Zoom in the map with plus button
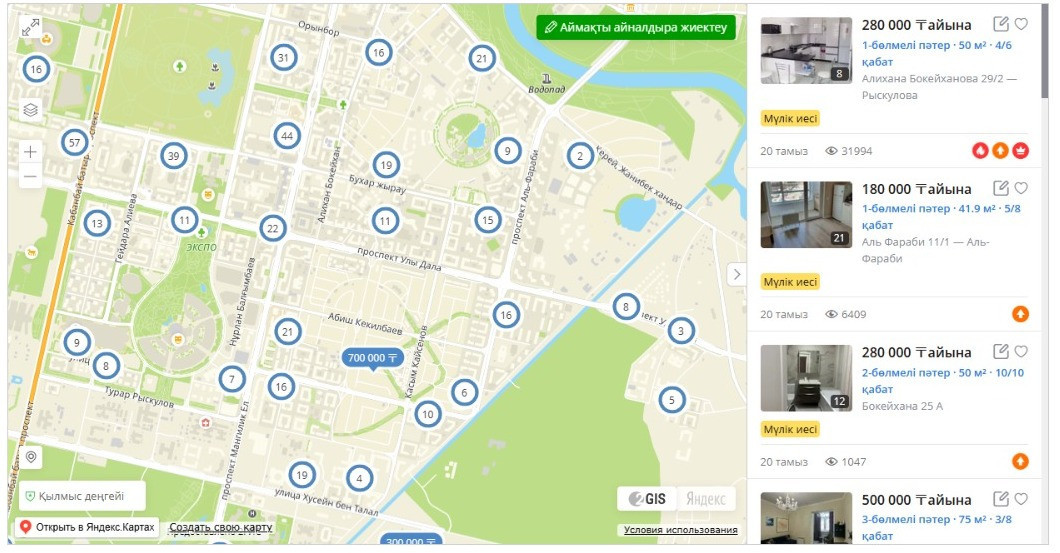 coord(30,151)
